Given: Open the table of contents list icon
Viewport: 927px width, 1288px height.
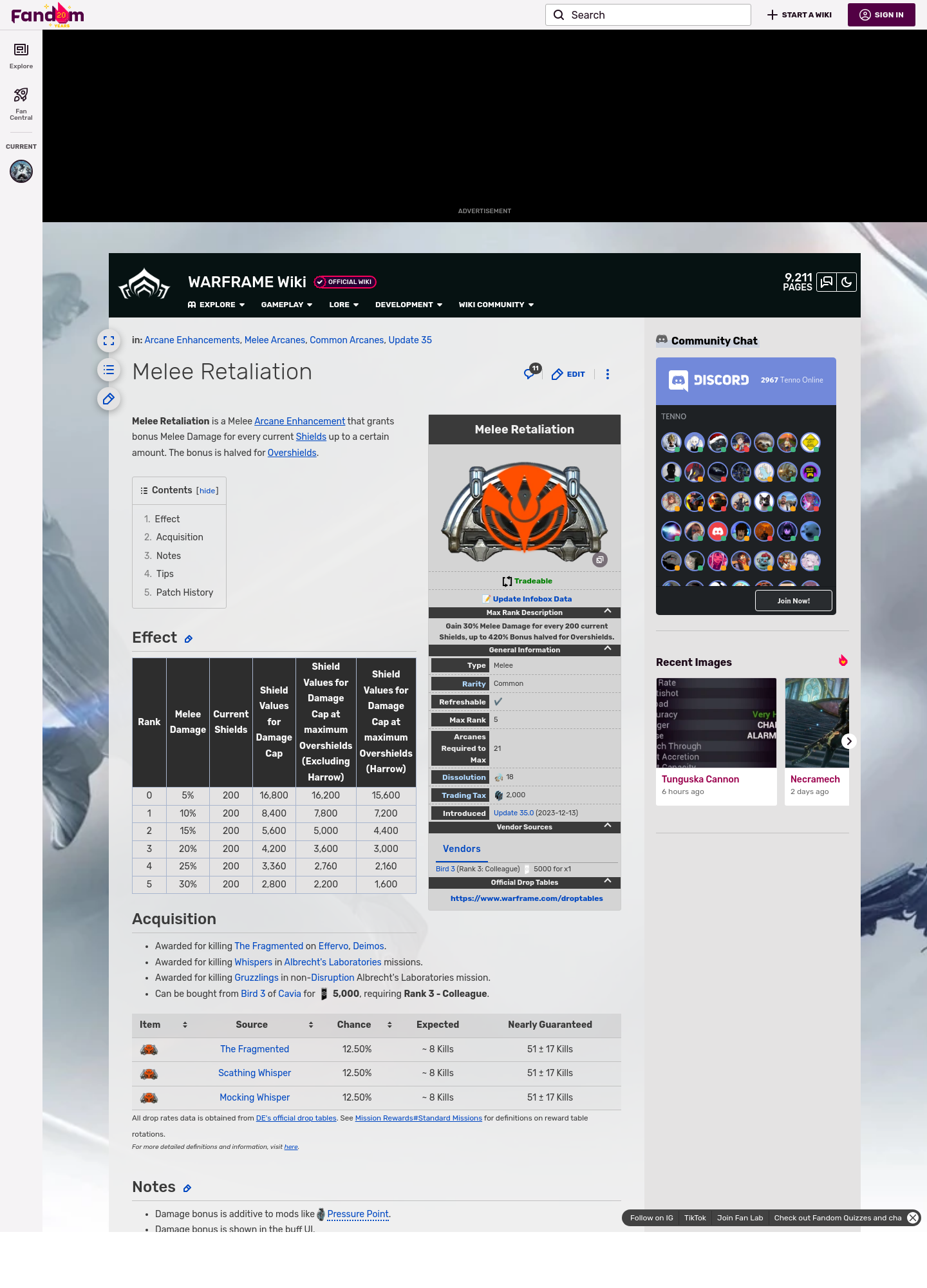Looking at the screenshot, I should coord(109,370).
